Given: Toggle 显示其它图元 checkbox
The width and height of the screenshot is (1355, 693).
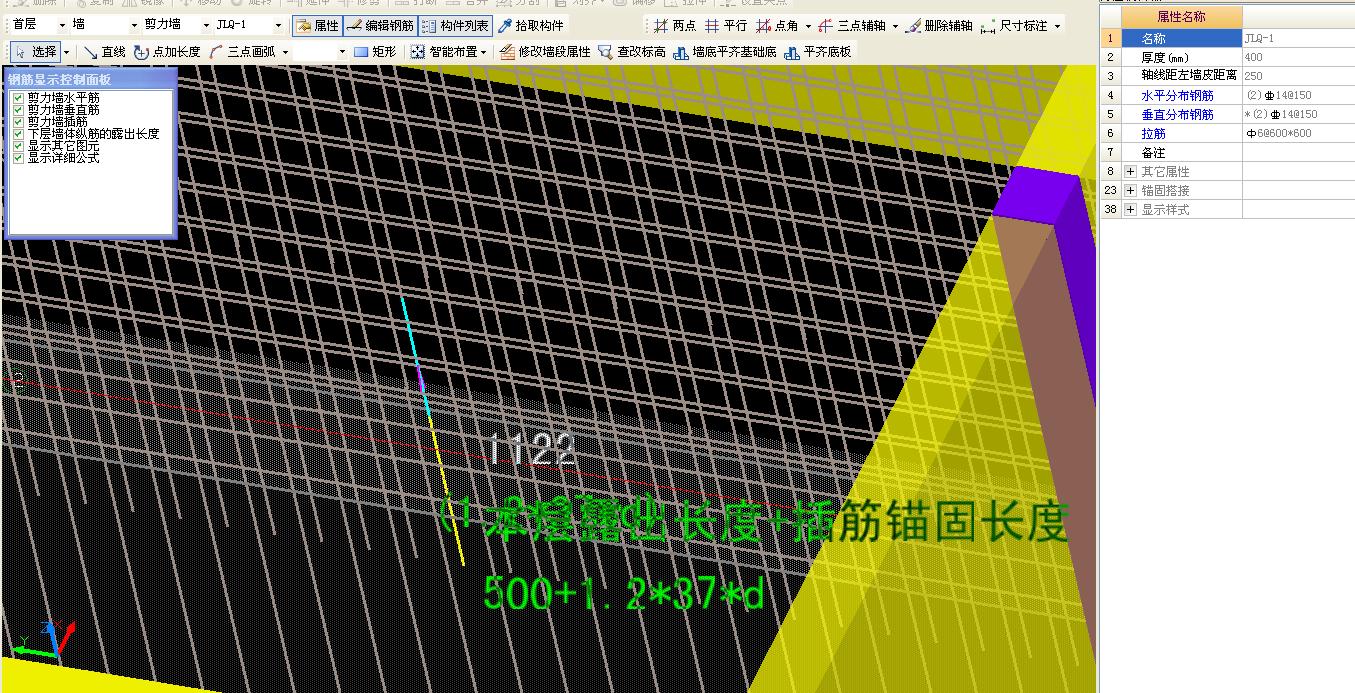Looking at the screenshot, I should (x=18, y=146).
